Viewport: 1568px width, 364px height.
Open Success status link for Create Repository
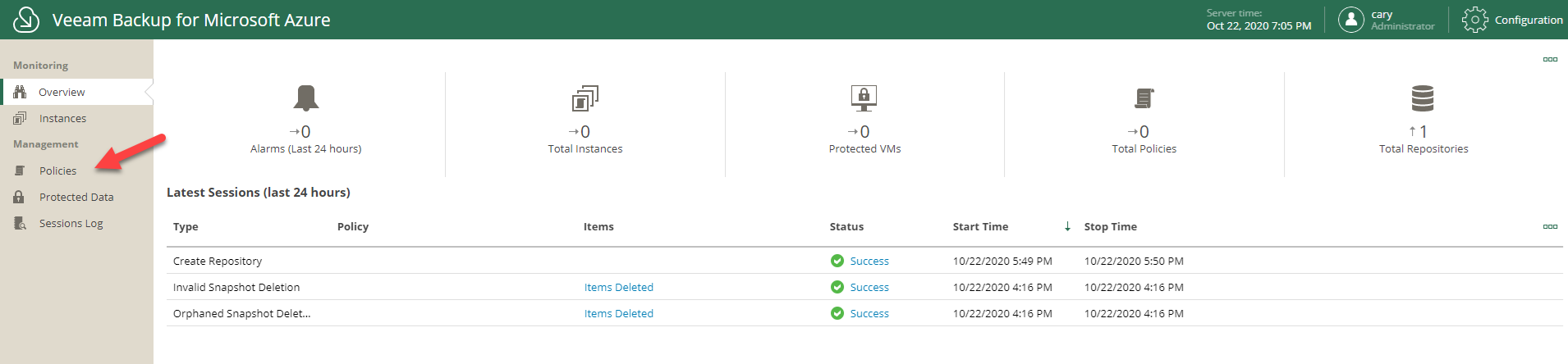click(869, 261)
